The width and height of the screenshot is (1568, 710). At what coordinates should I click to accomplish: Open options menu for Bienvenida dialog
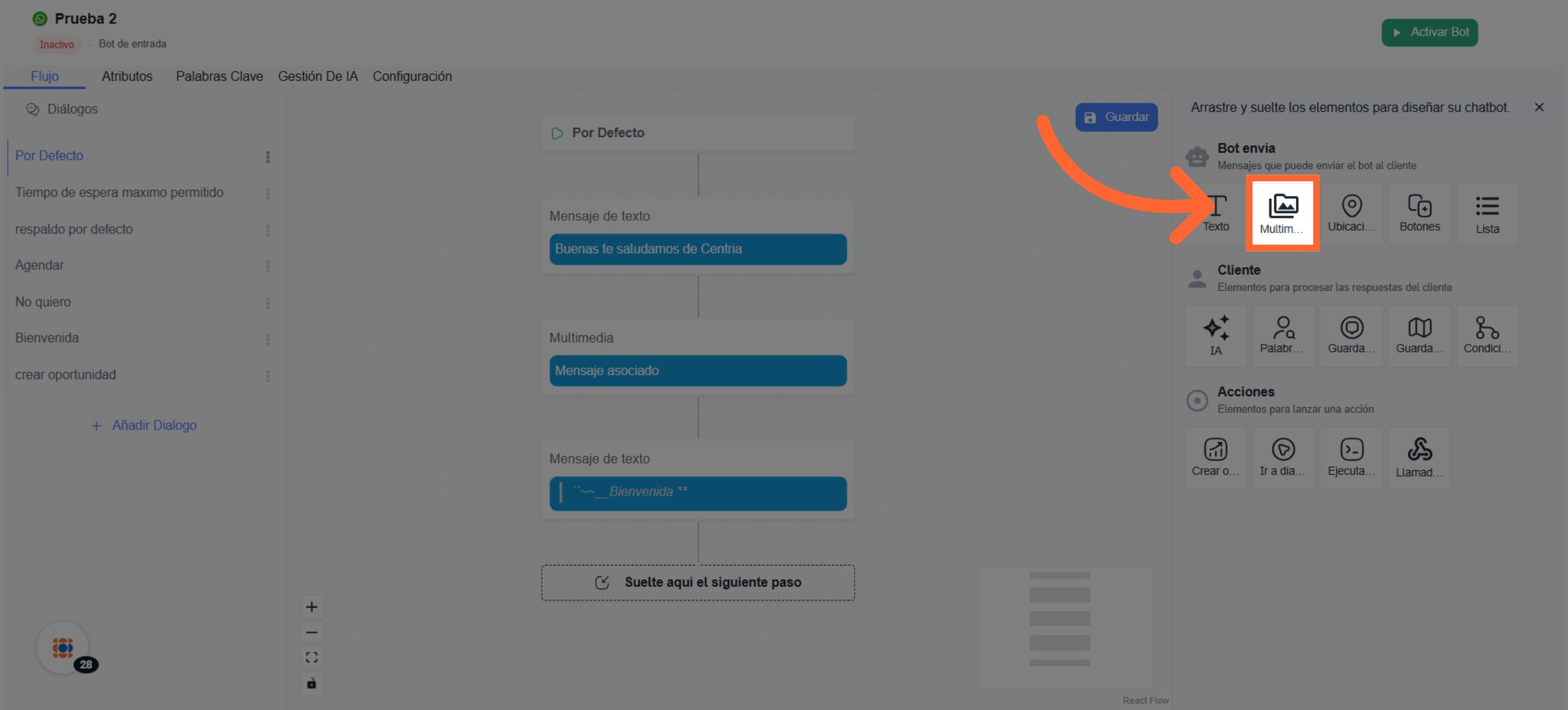click(268, 339)
